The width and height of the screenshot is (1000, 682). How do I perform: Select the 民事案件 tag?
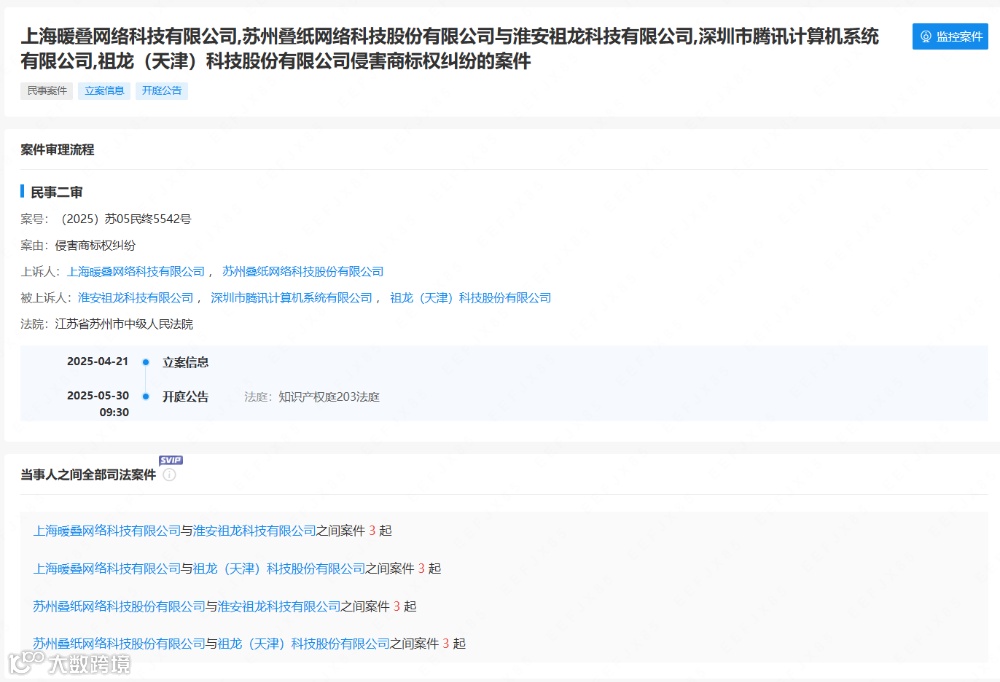pos(47,91)
